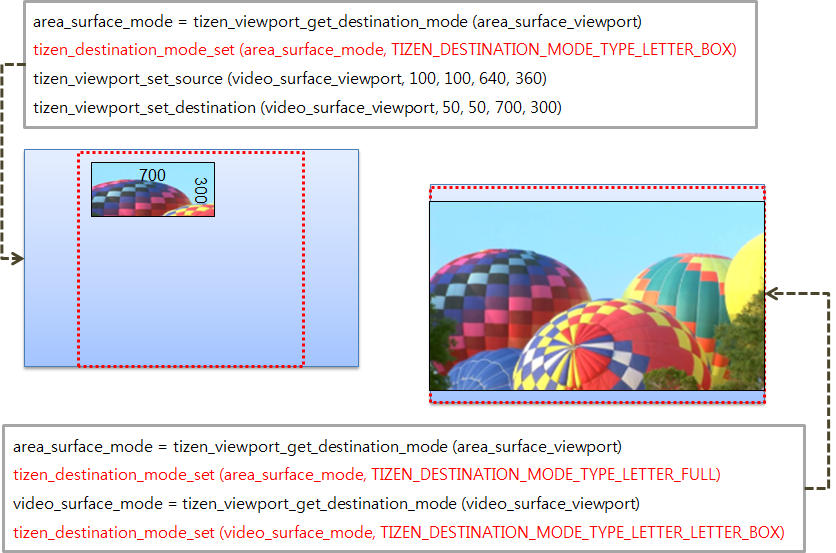Select the red TIZEN_DESTINATION_MODE_TYPE_LETTER_BOX line
The image size is (836, 553).
(x=385, y=49)
